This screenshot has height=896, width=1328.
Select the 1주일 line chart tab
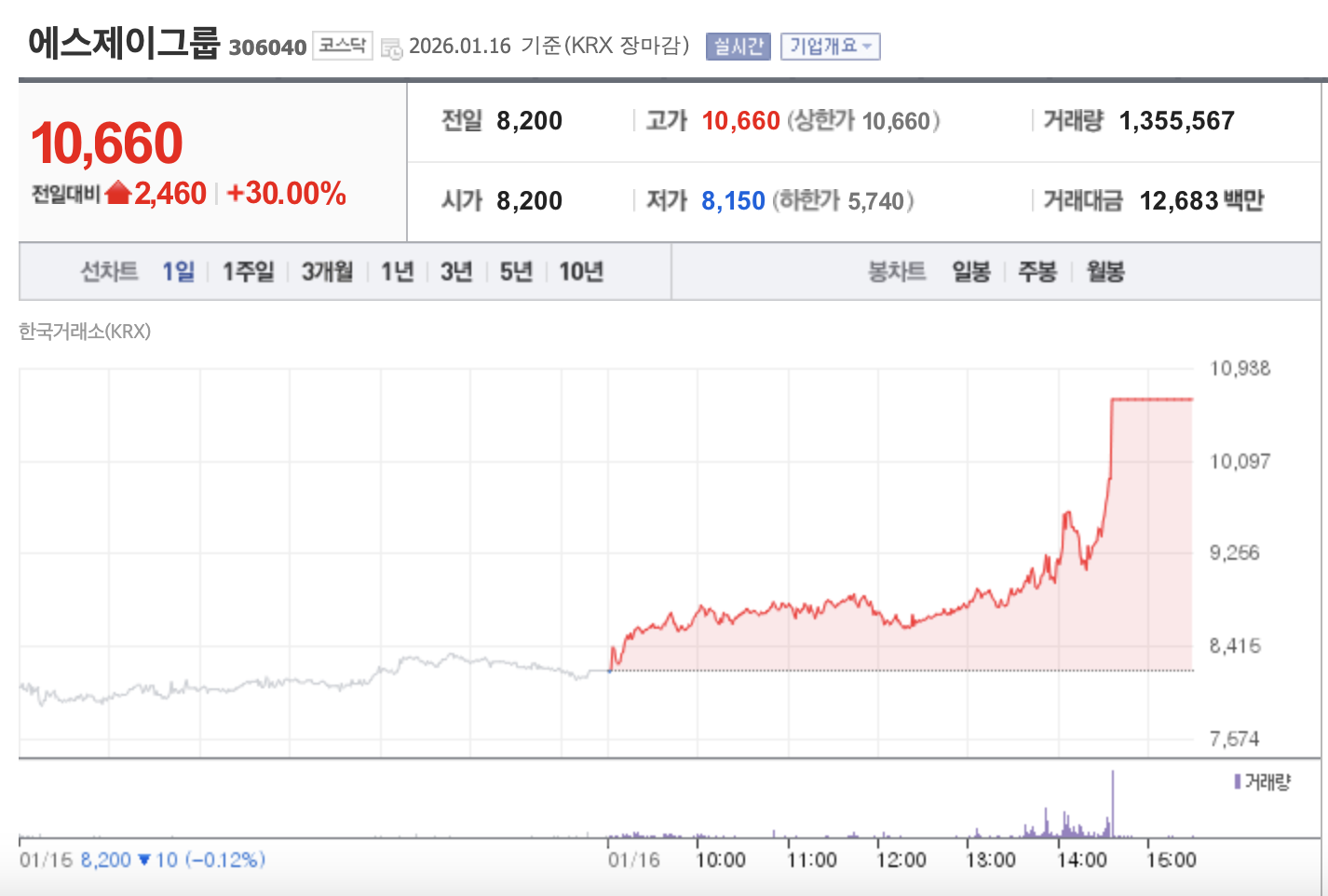249,271
